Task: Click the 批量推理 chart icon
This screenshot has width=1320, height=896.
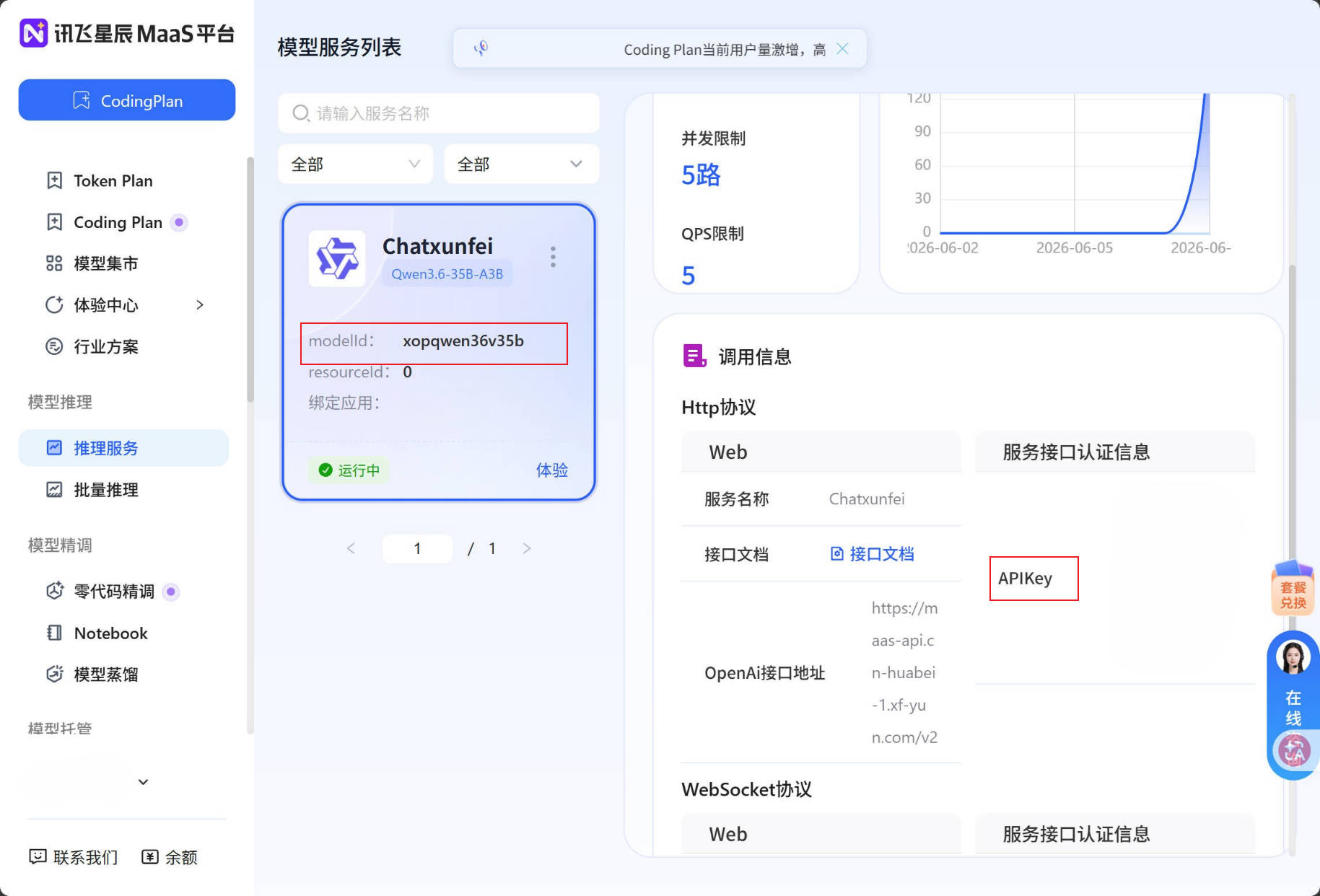Action: 54,490
